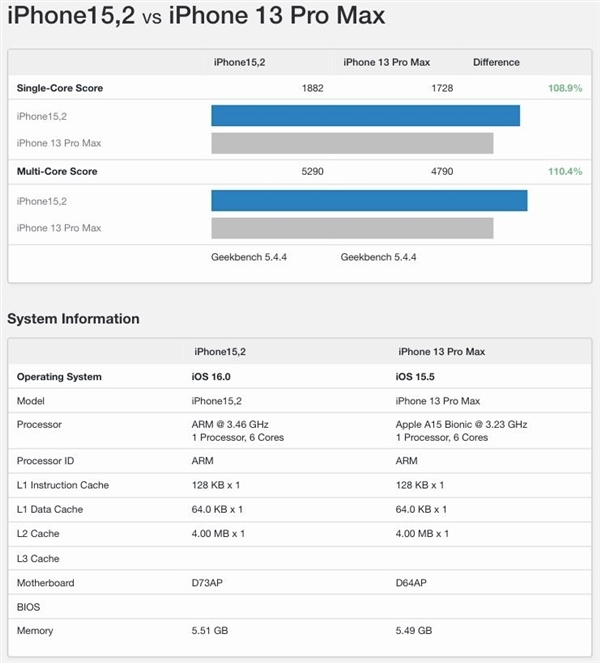Image resolution: width=600 pixels, height=663 pixels.
Task: Click the iPhone15,2 header in scores table
Action: click(239, 62)
